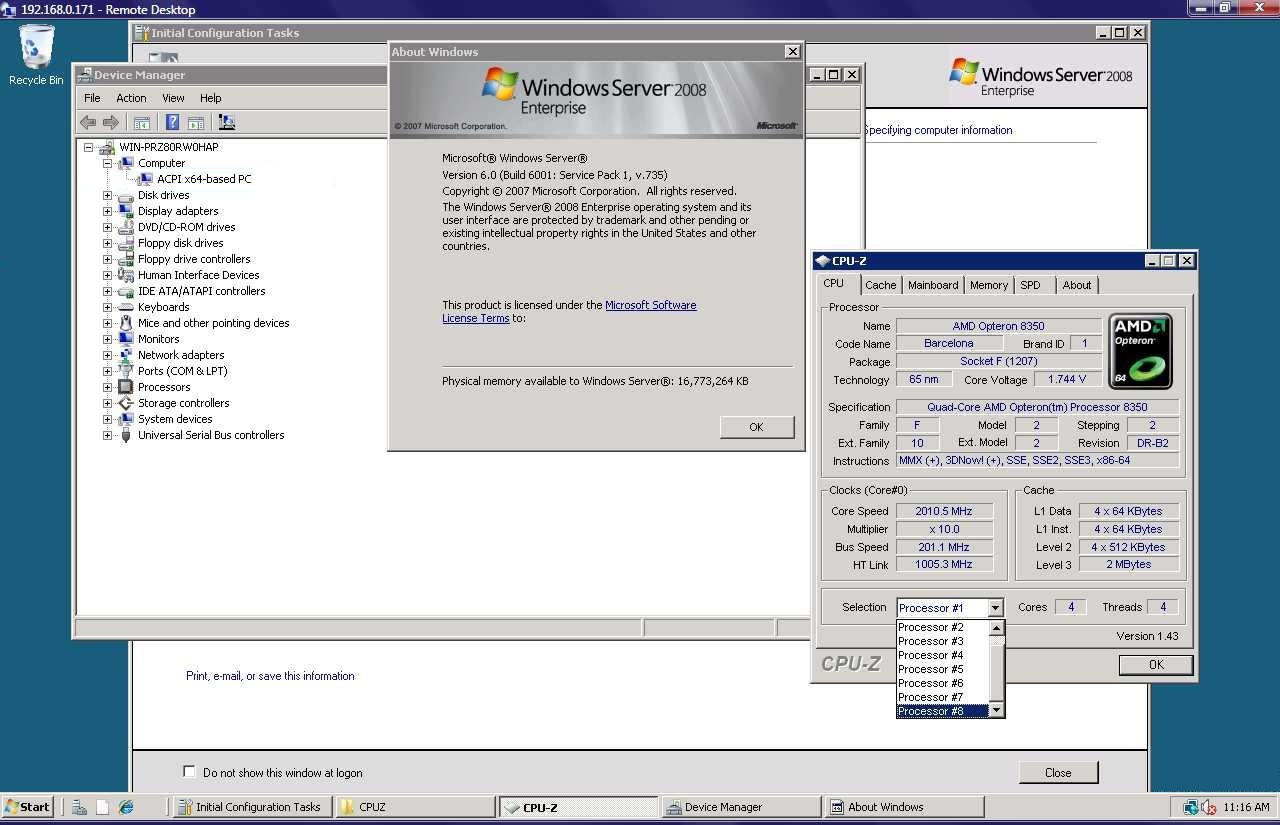This screenshot has height=825, width=1280.
Task: Switch to the Cache tab in CPU-Z
Action: point(880,285)
